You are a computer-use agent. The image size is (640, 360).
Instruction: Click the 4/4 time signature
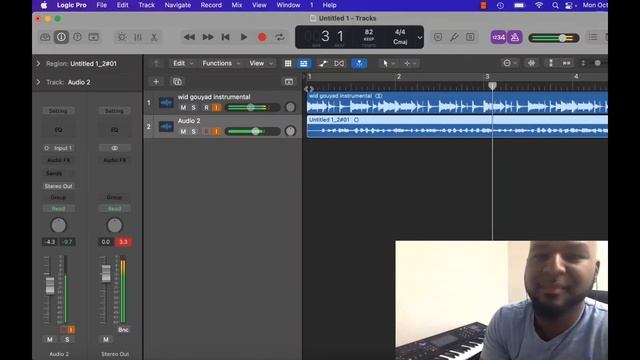coord(400,32)
